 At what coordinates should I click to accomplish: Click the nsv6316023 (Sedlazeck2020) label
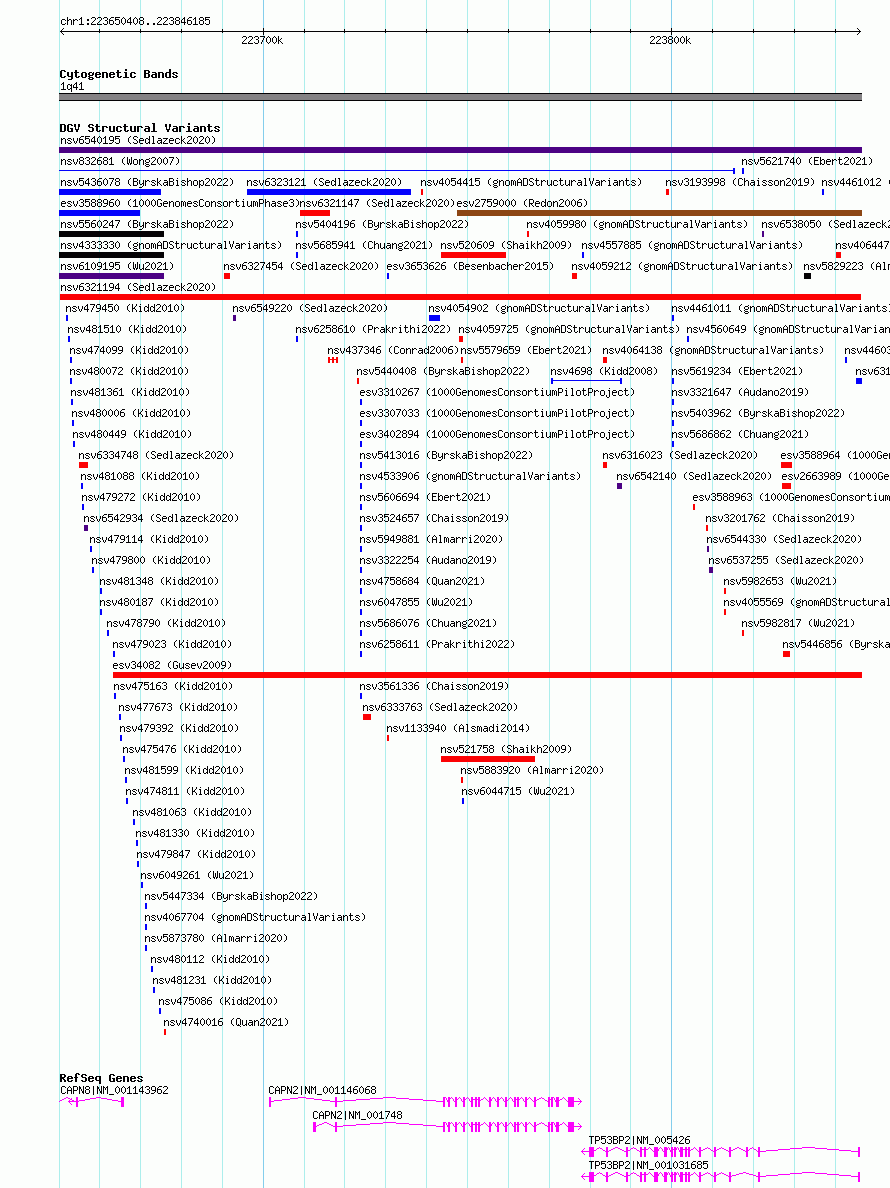pyautogui.click(x=679, y=455)
